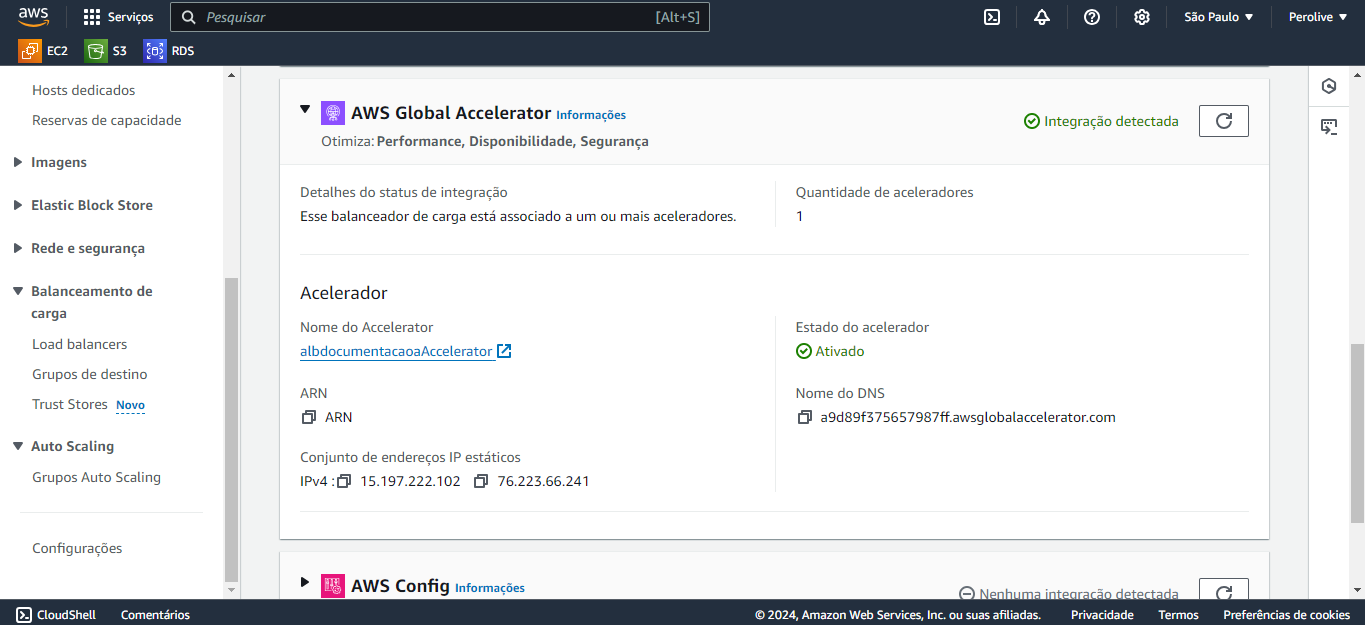1365x625 pixels.
Task: Open Grupos Auto Scaling
Action: pyautogui.click(x=96, y=477)
